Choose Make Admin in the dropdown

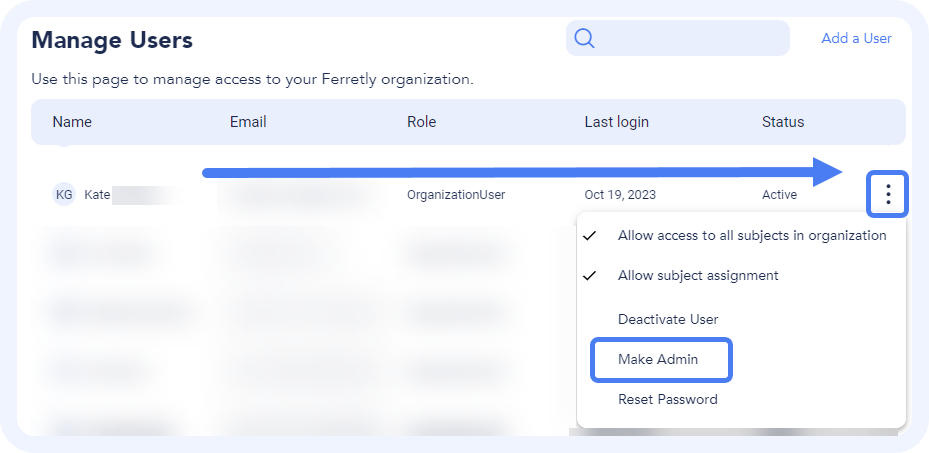click(x=658, y=360)
